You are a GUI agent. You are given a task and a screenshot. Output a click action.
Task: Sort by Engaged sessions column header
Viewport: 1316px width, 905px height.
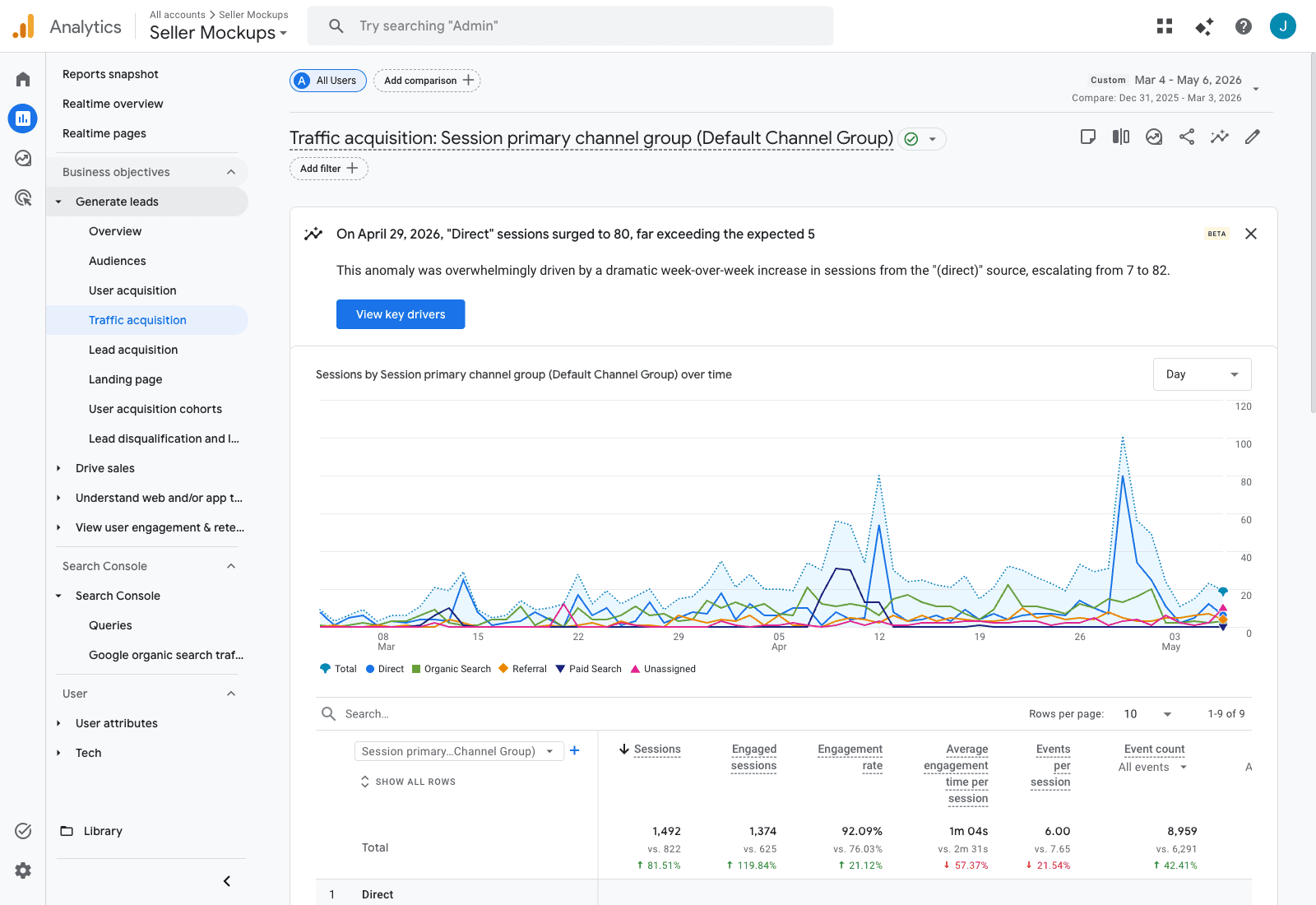753,757
